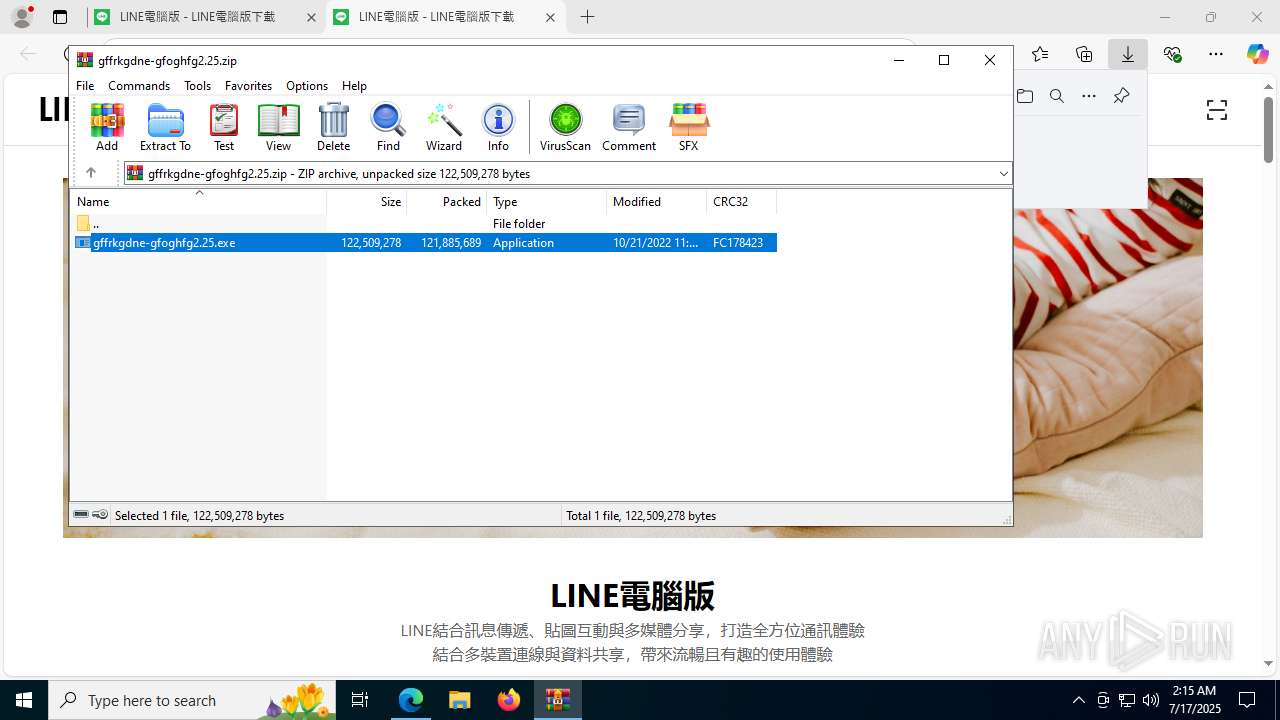Open downloads folder icon in flyout
Image resolution: width=1280 pixels, height=720 pixels.
click(x=1025, y=96)
